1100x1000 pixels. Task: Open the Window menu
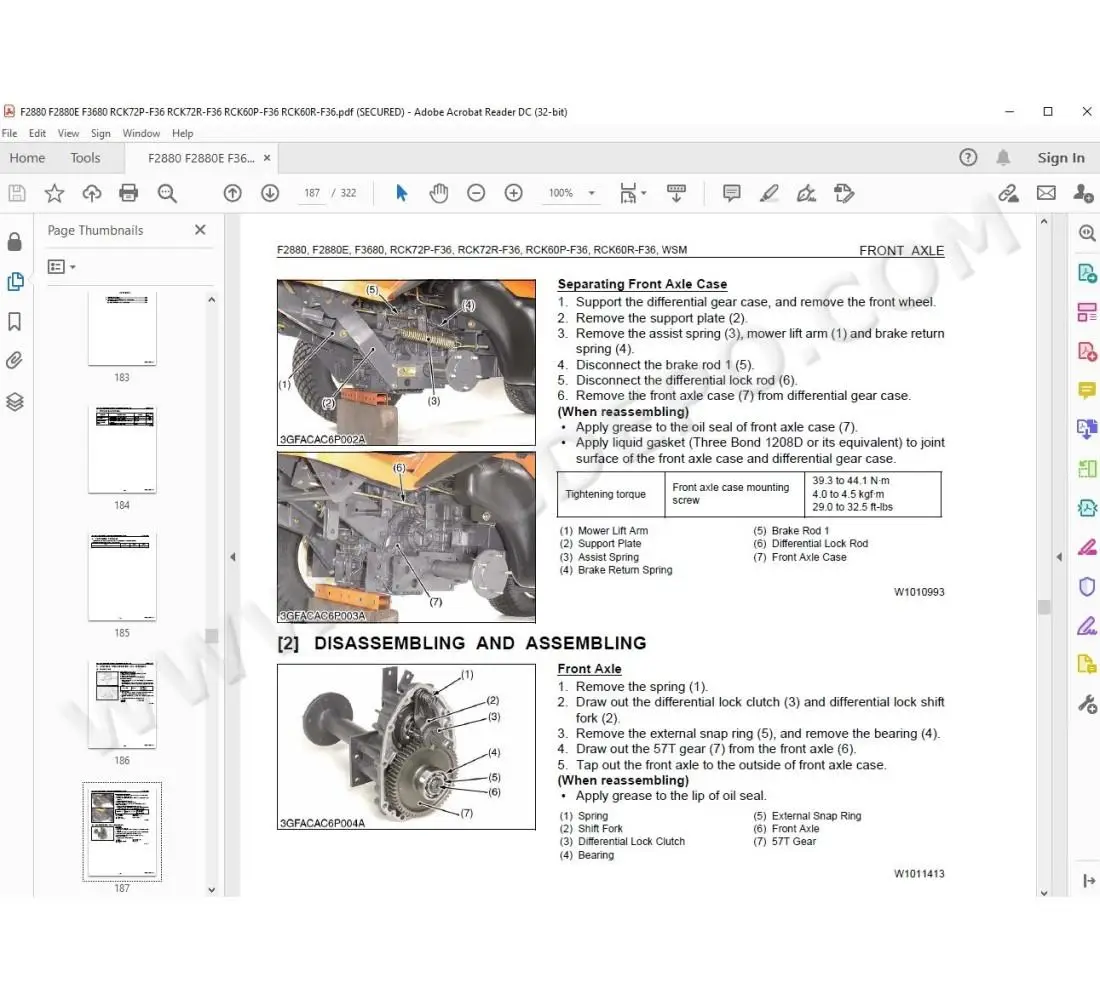141,133
